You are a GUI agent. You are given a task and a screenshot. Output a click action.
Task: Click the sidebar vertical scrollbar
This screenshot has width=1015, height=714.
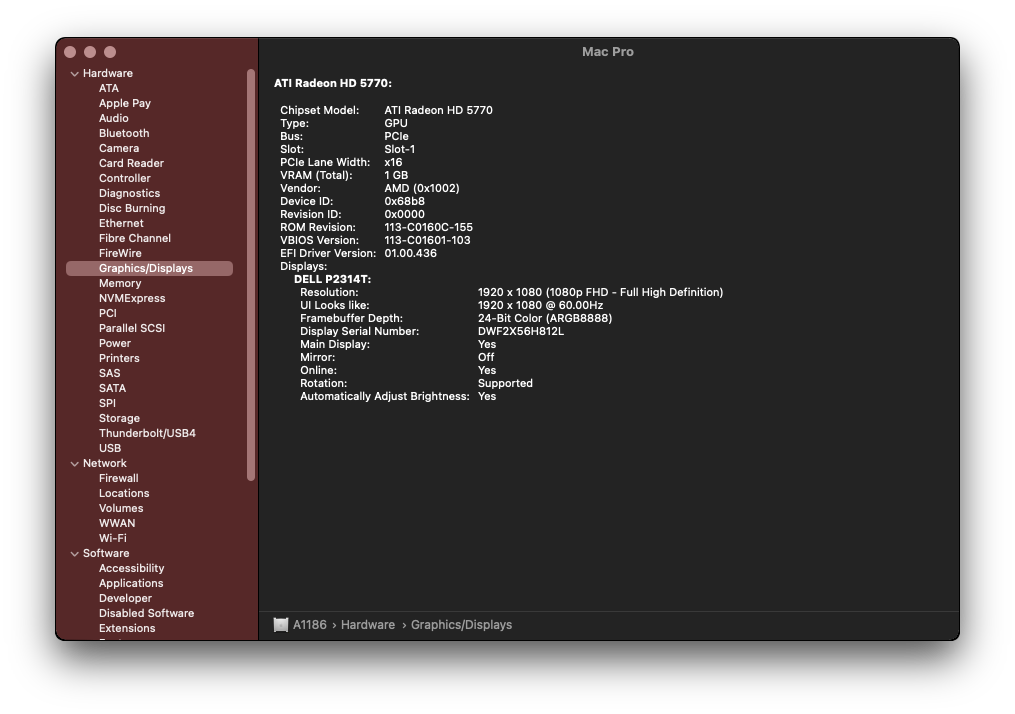251,275
